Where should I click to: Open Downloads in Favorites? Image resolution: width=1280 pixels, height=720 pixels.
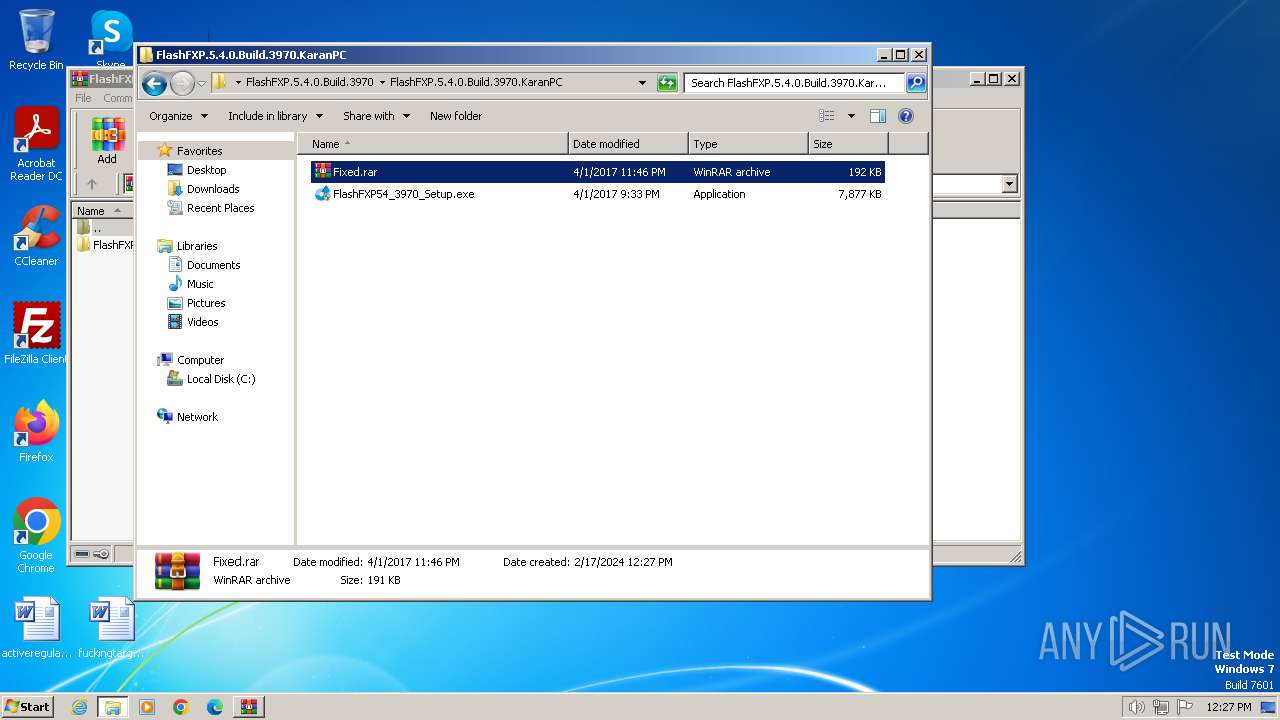point(213,189)
